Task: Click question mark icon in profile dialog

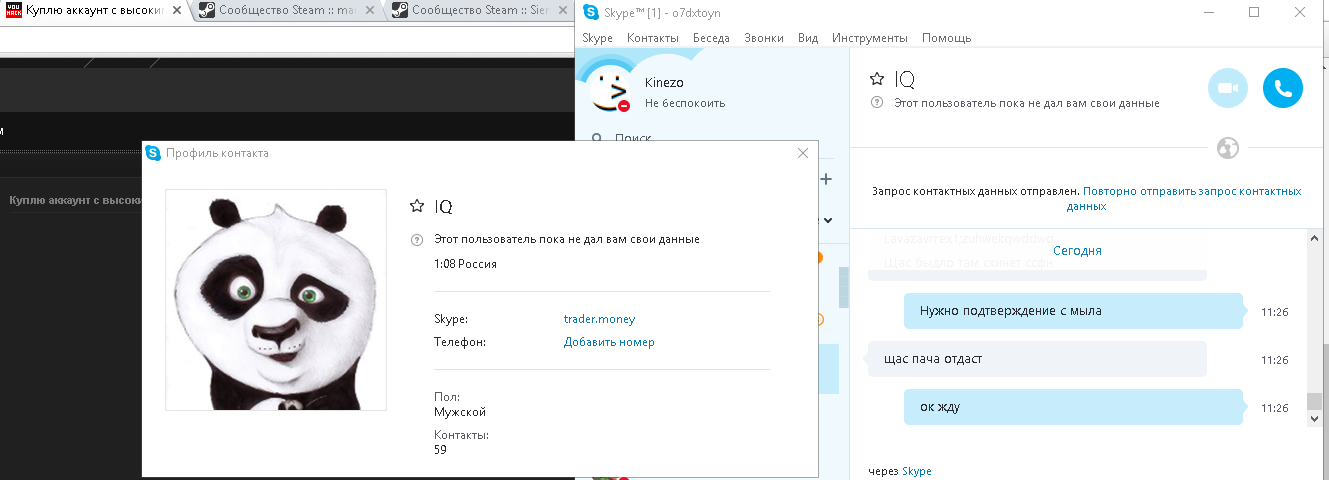Action: pos(417,240)
